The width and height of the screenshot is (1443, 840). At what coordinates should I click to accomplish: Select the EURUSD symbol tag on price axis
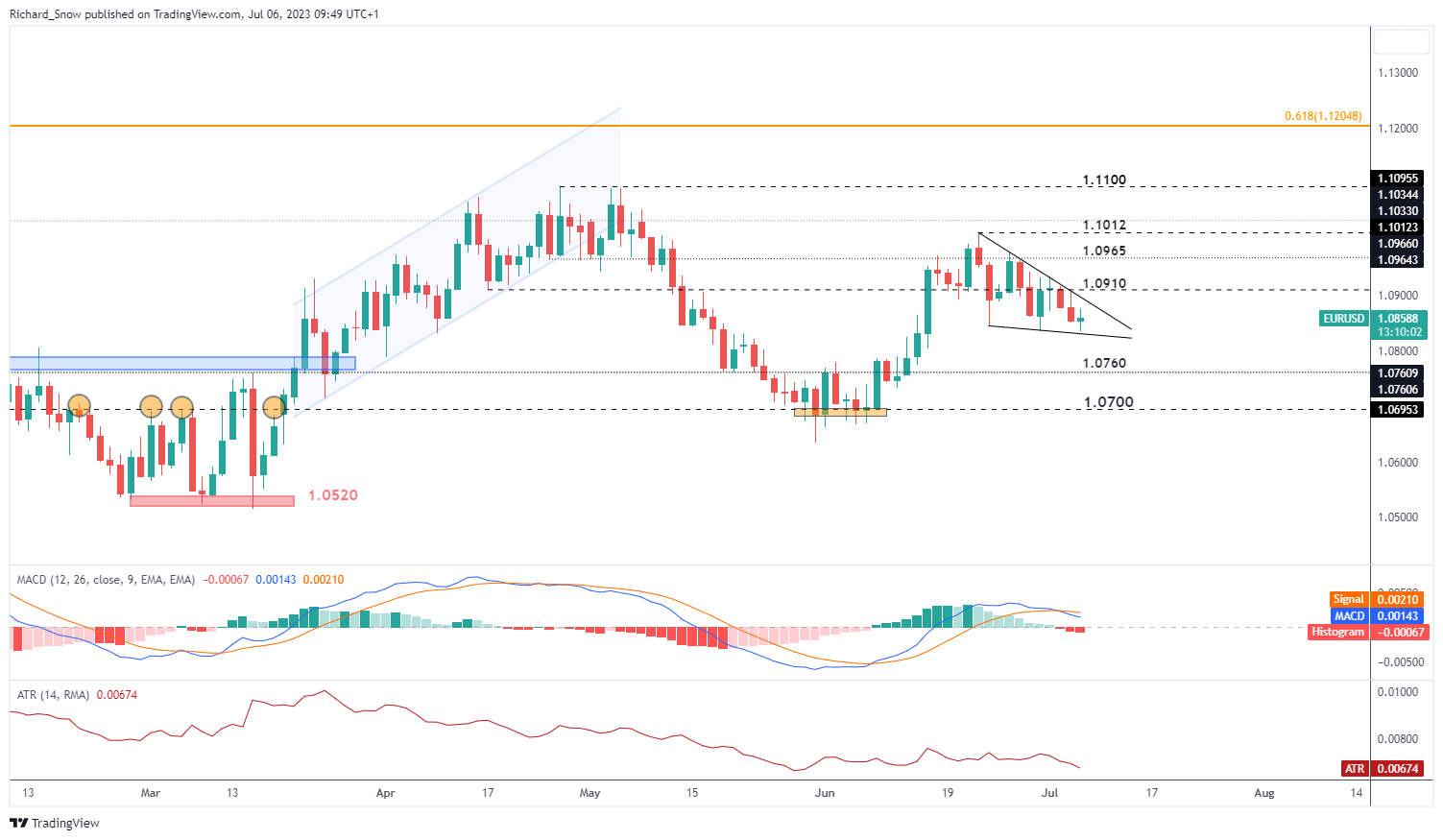(x=1344, y=319)
